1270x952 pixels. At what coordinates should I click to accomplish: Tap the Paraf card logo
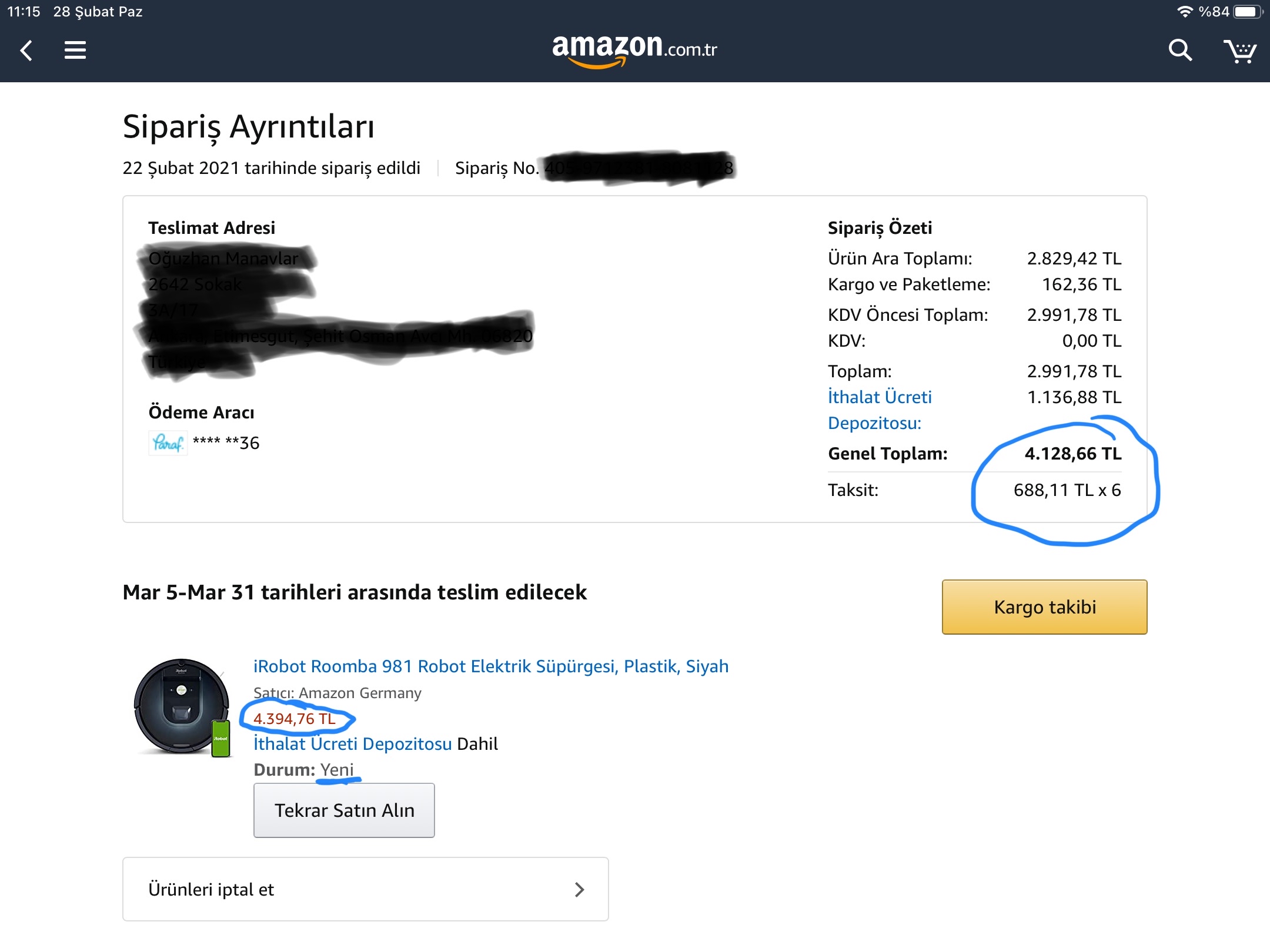168,443
